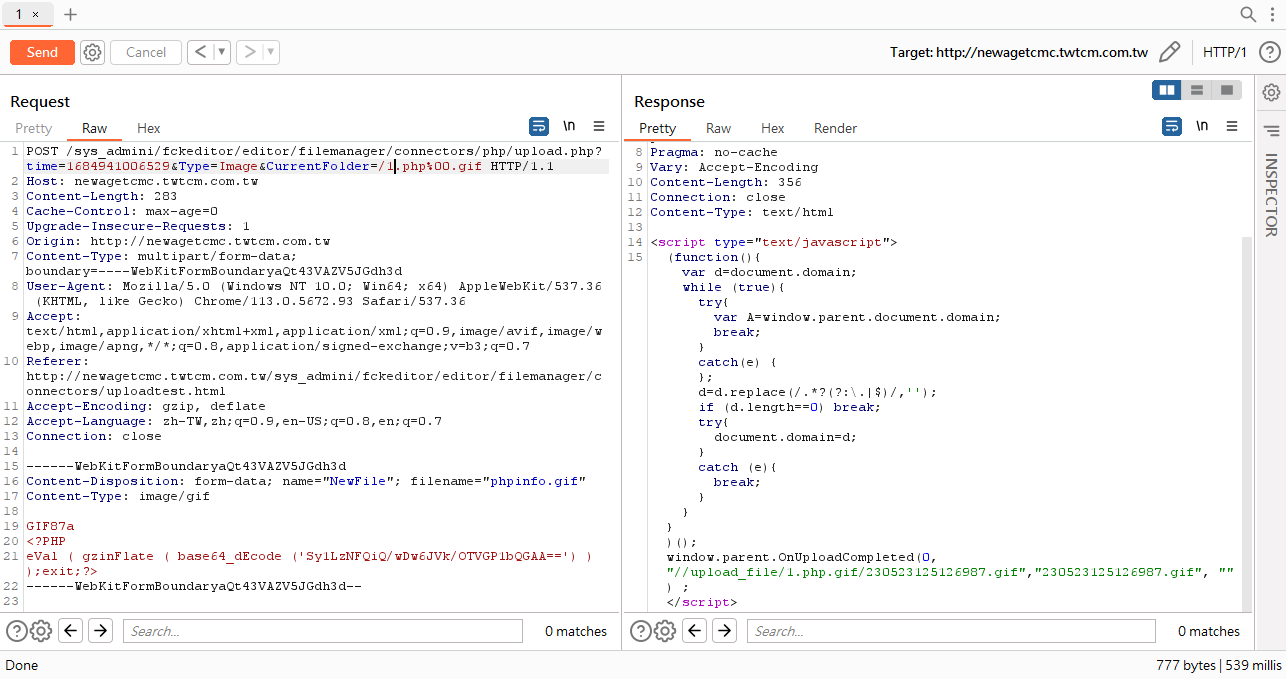
Task: Open Response search settings gear
Action: click(664, 630)
